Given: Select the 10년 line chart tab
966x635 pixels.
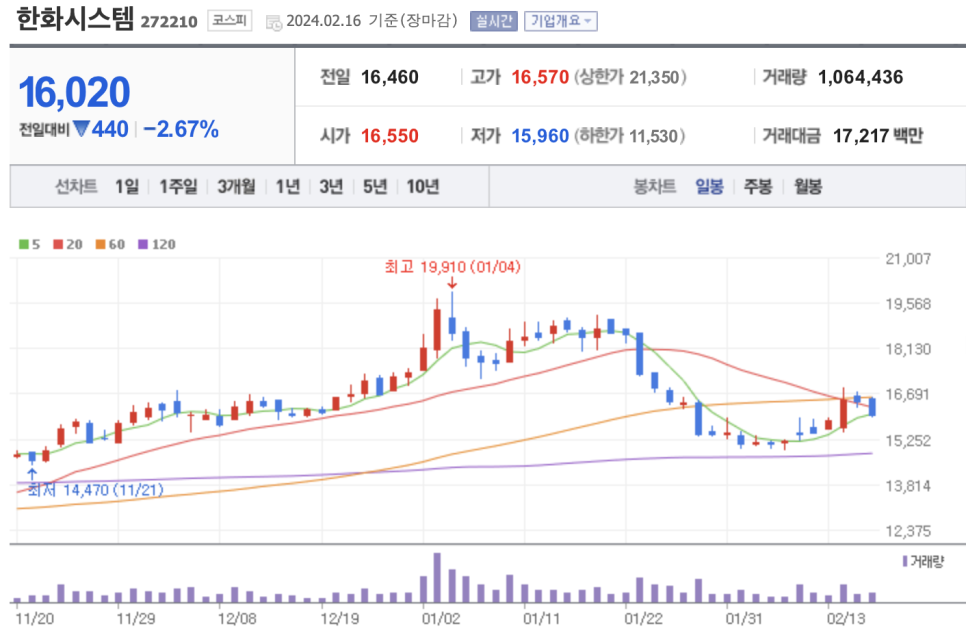Looking at the screenshot, I should (x=423, y=187).
